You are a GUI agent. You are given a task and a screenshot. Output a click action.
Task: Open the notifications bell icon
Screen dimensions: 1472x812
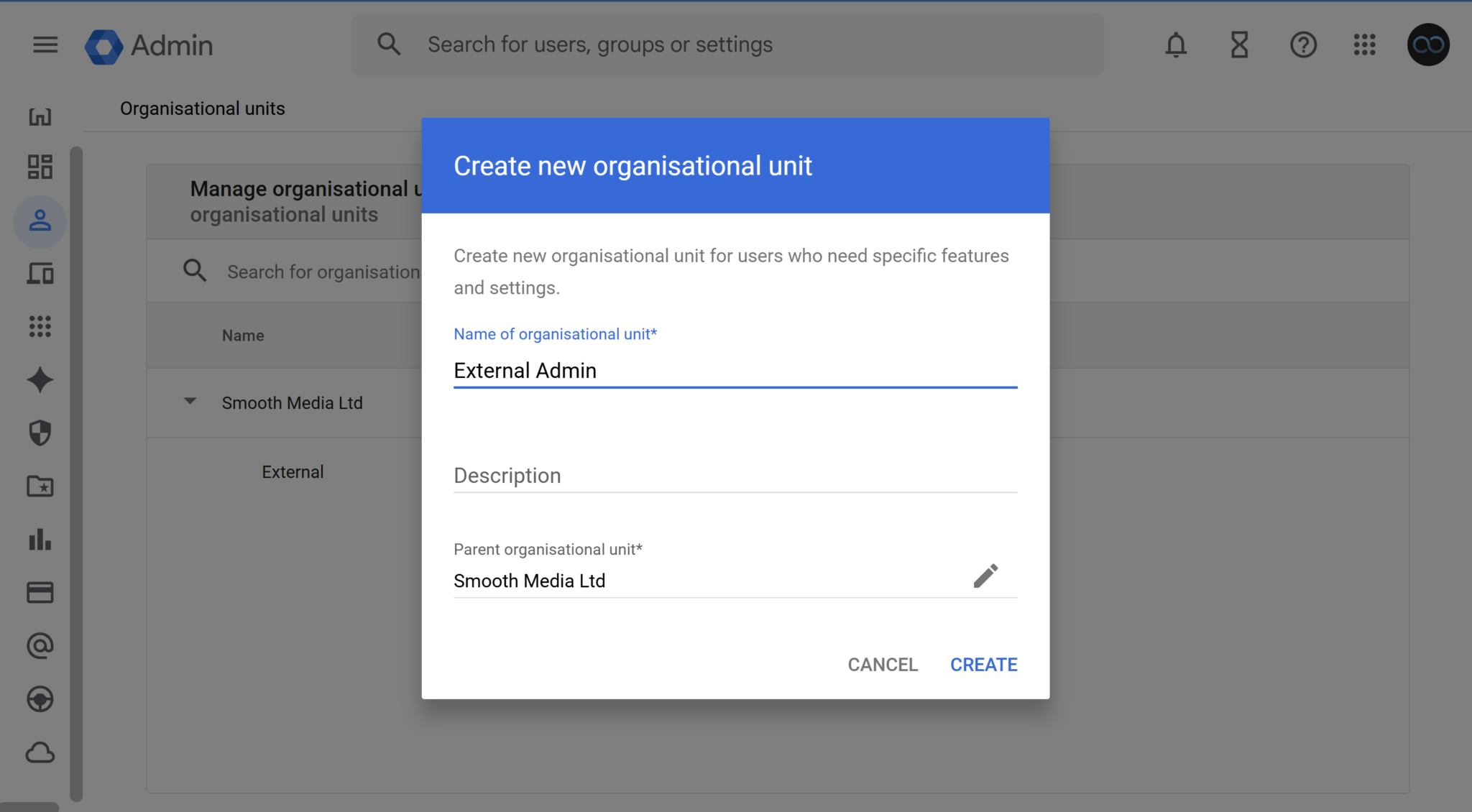pos(1177,45)
